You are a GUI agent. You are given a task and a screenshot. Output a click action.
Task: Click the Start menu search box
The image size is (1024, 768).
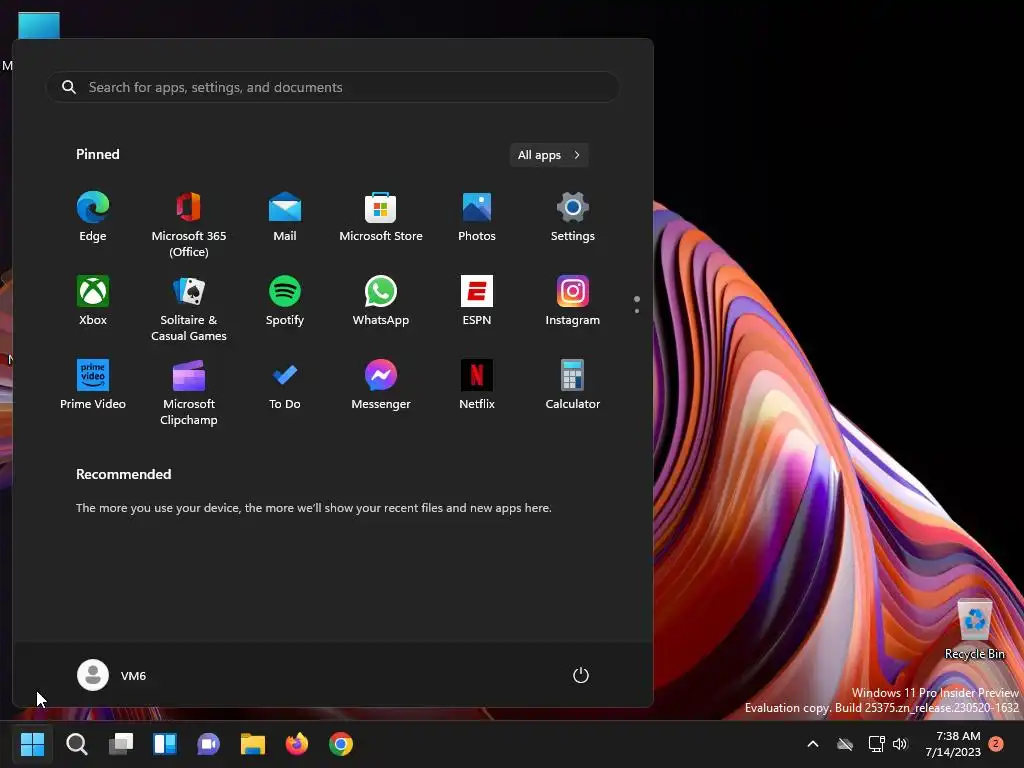(332, 87)
